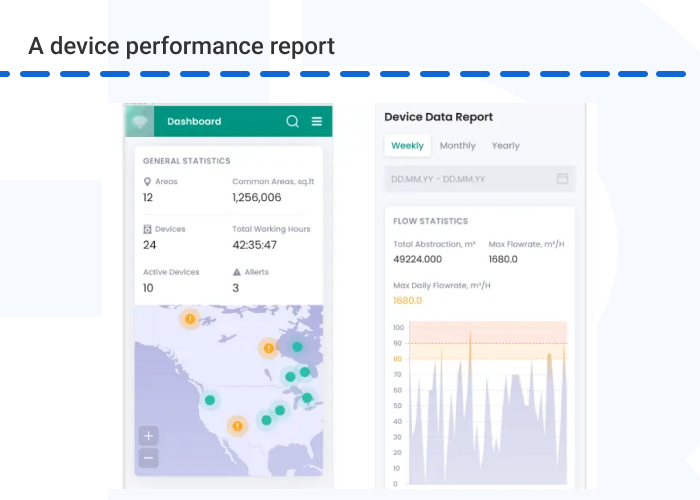Open the calendar icon in date range field
Viewport: 700px width, 500px height.
562,179
